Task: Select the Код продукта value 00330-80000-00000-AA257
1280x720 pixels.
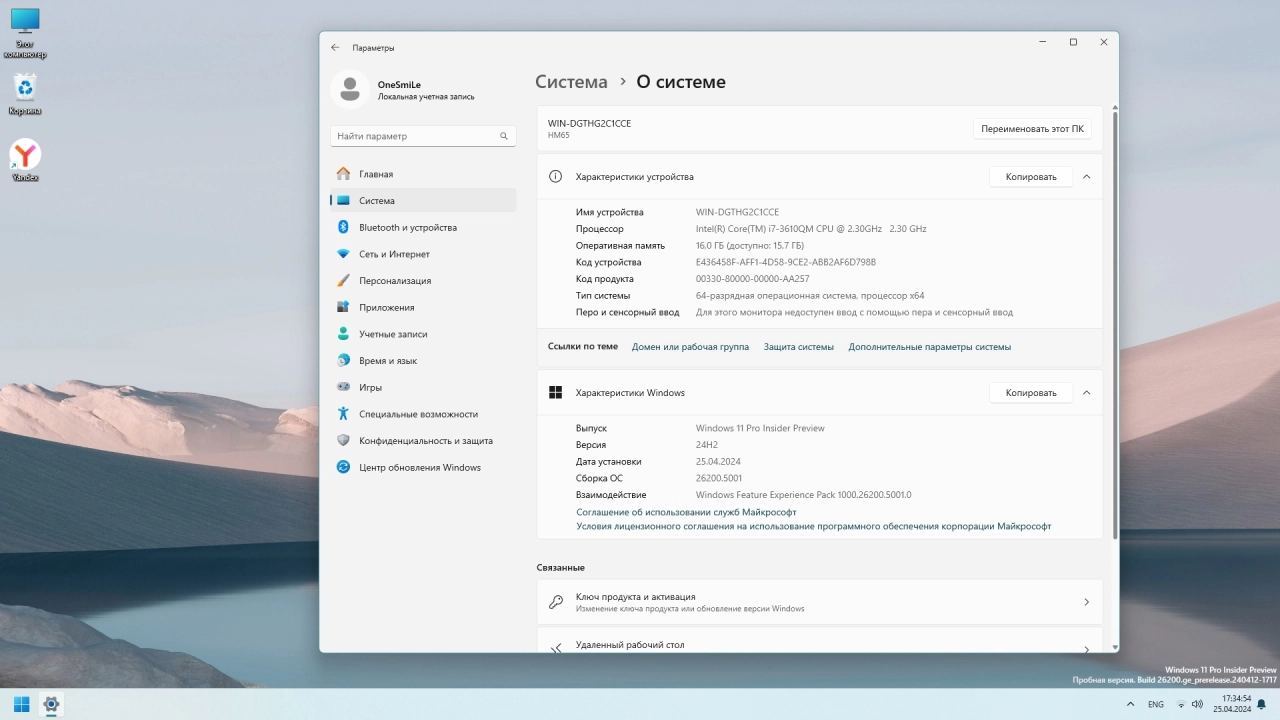Action: [x=753, y=279]
